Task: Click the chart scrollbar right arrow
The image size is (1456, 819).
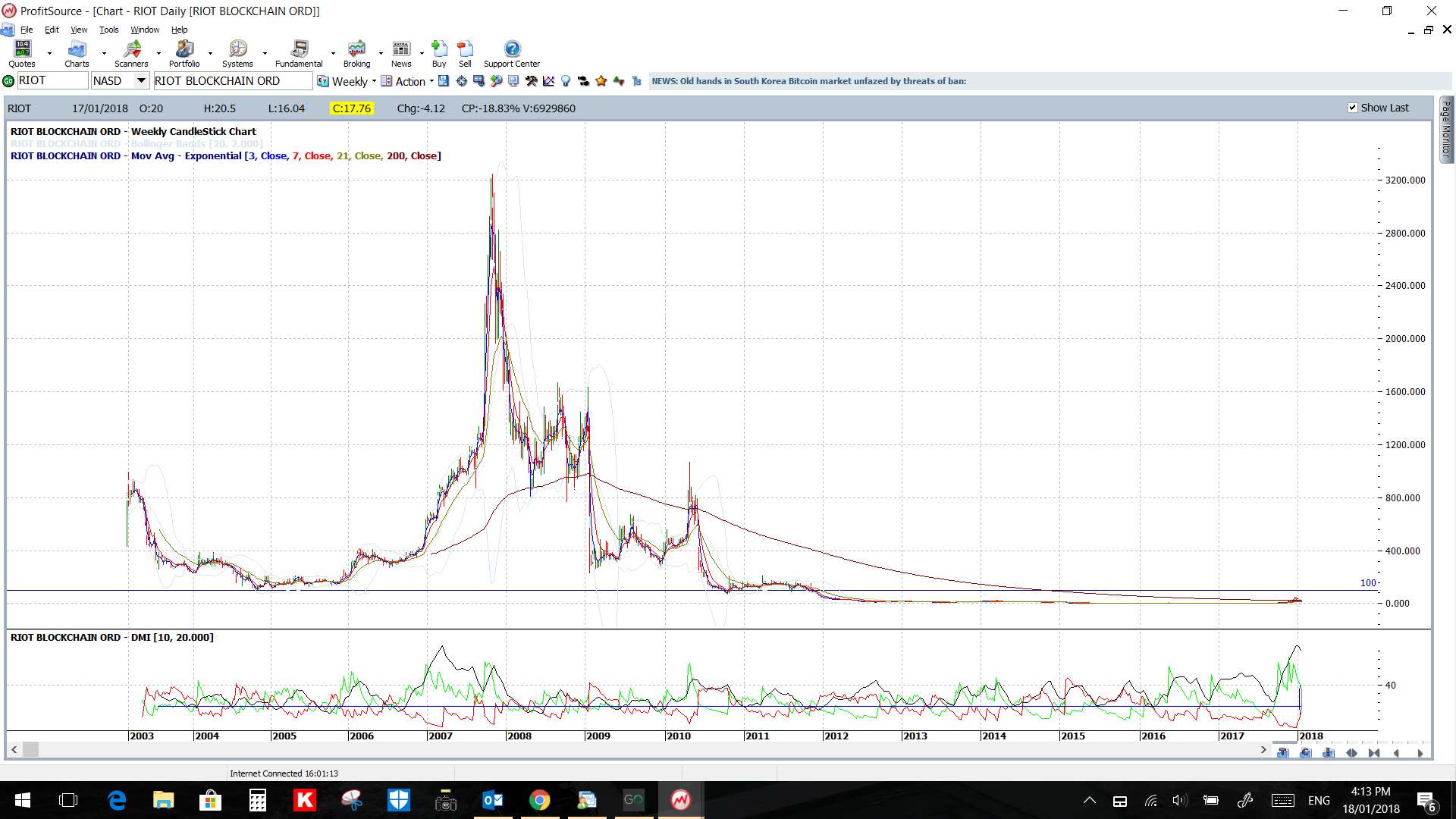Action: point(1263,749)
